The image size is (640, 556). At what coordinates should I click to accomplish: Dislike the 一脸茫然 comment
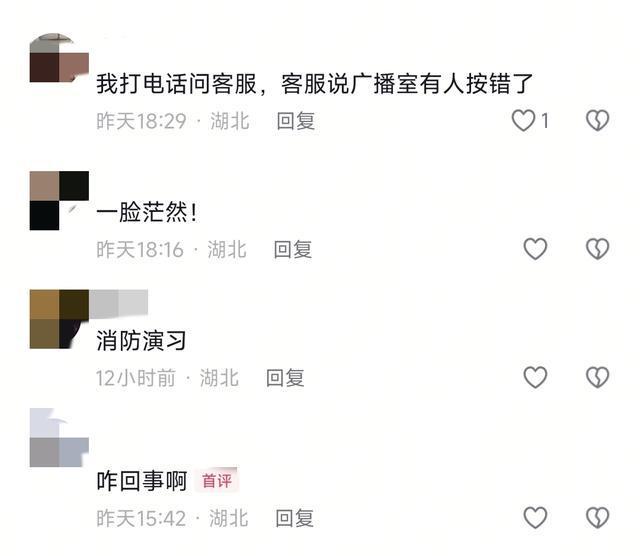(598, 249)
